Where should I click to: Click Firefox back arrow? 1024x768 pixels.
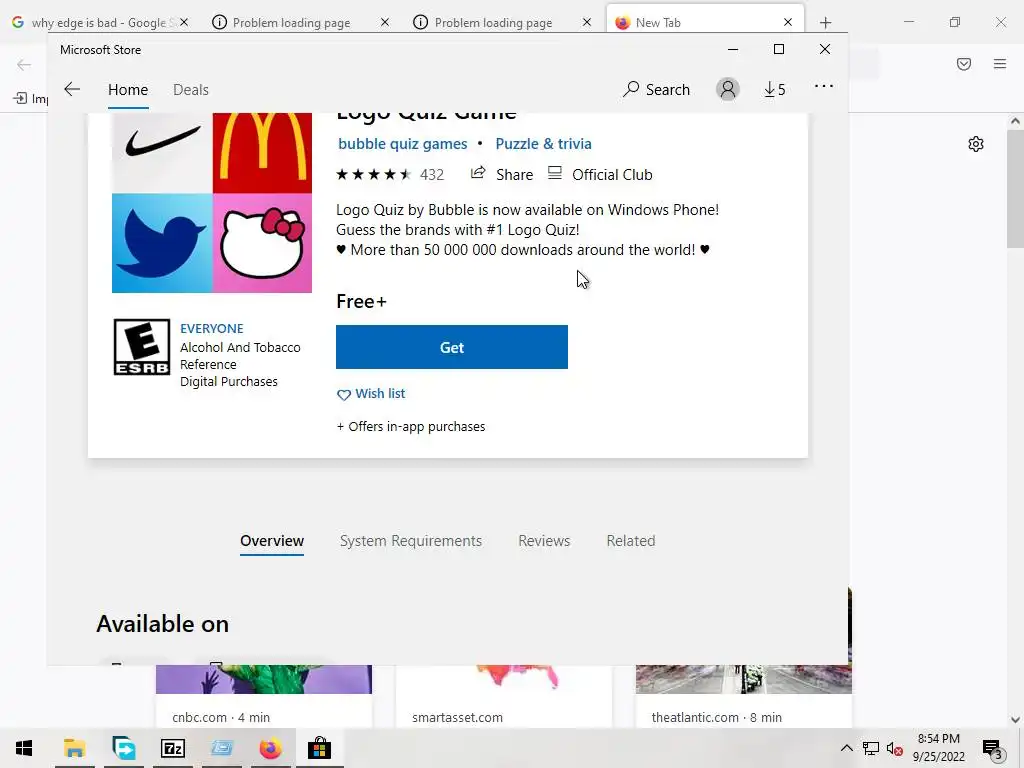tap(24, 64)
